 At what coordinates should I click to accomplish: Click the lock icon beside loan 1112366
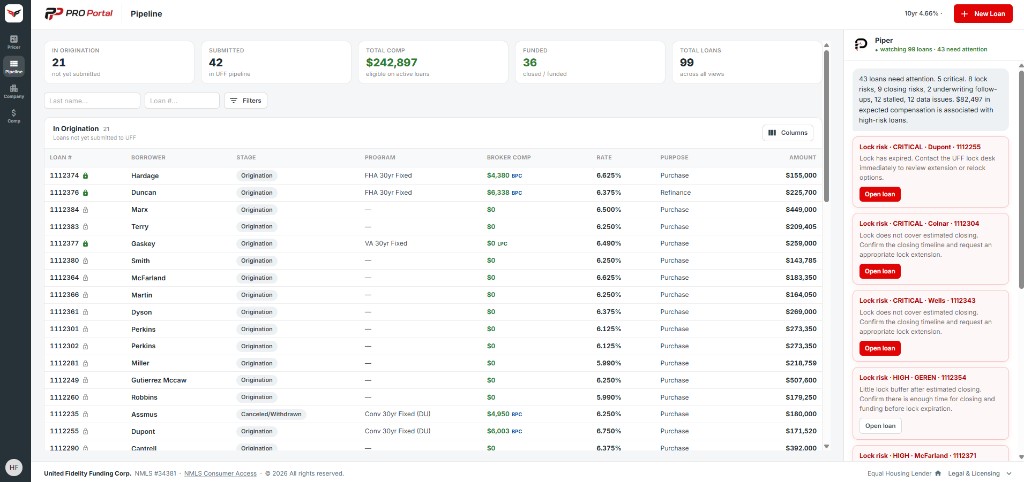(86, 295)
